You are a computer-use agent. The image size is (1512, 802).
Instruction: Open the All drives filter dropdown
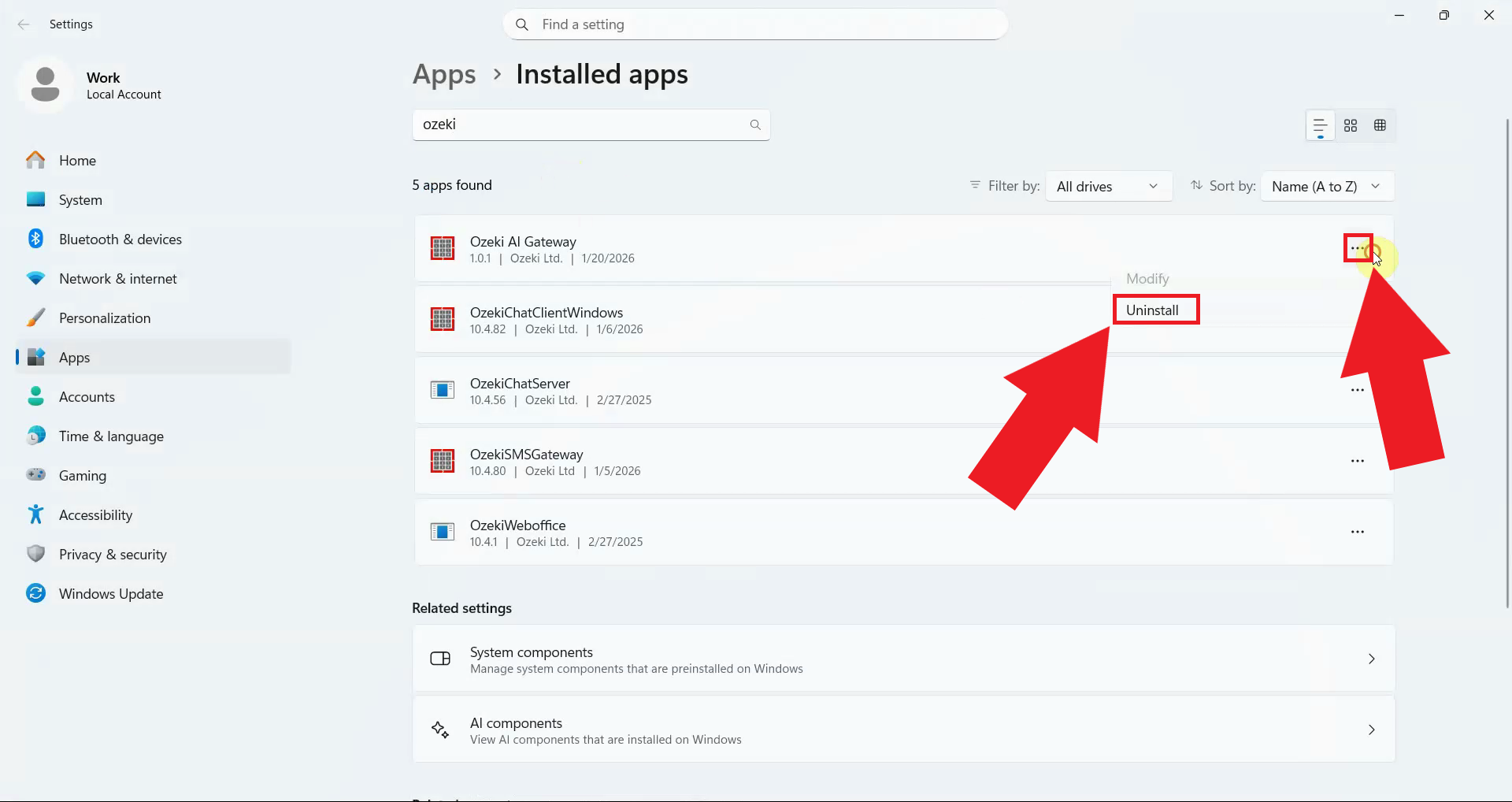1108,186
